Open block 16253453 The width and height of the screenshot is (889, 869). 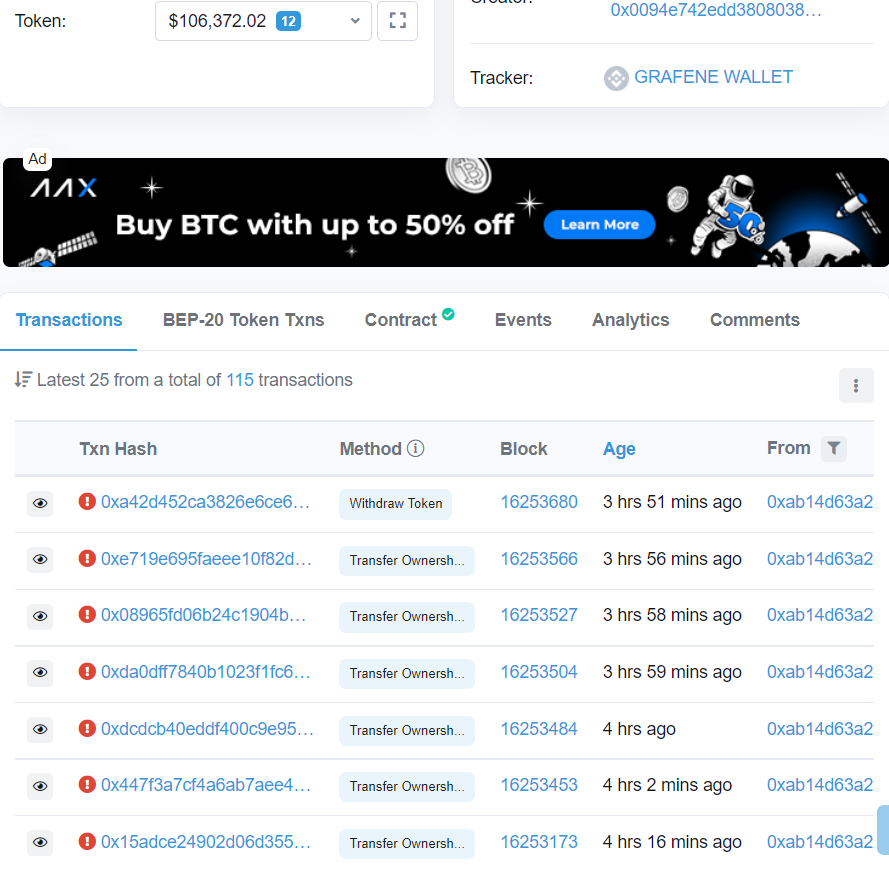tap(539, 785)
